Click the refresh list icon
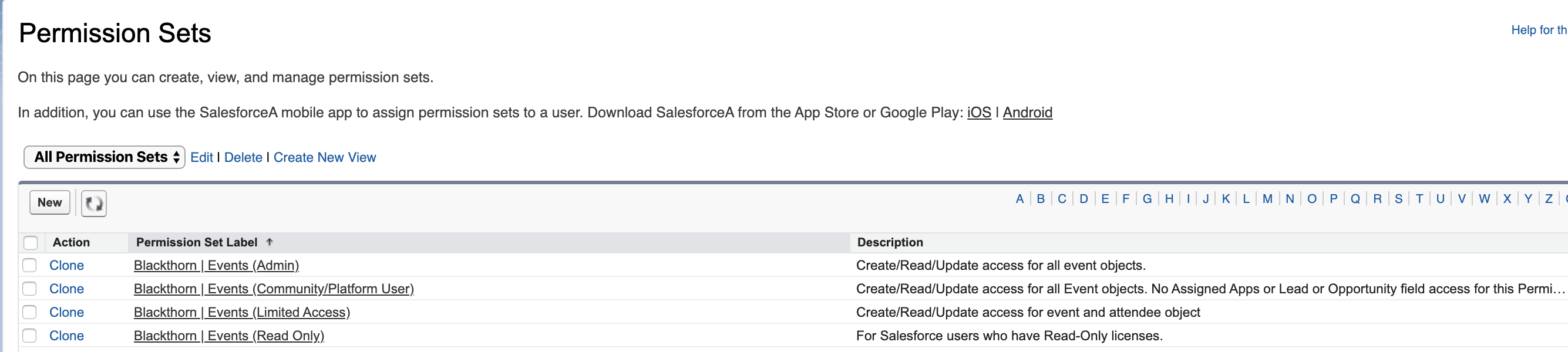The height and width of the screenshot is (352, 1568). [94, 203]
